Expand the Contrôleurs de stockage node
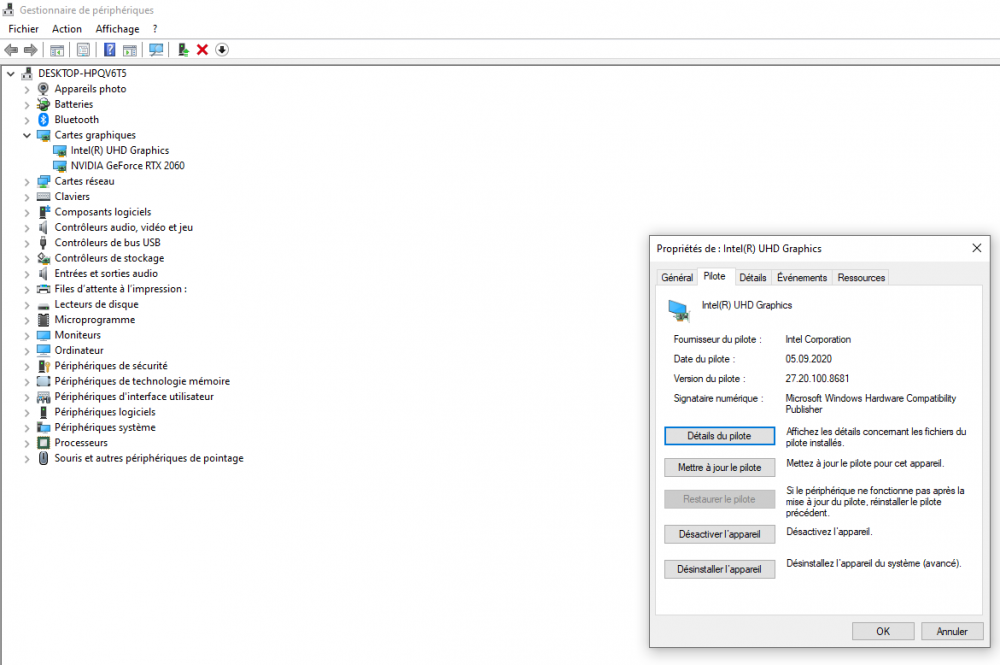 coord(27,258)
